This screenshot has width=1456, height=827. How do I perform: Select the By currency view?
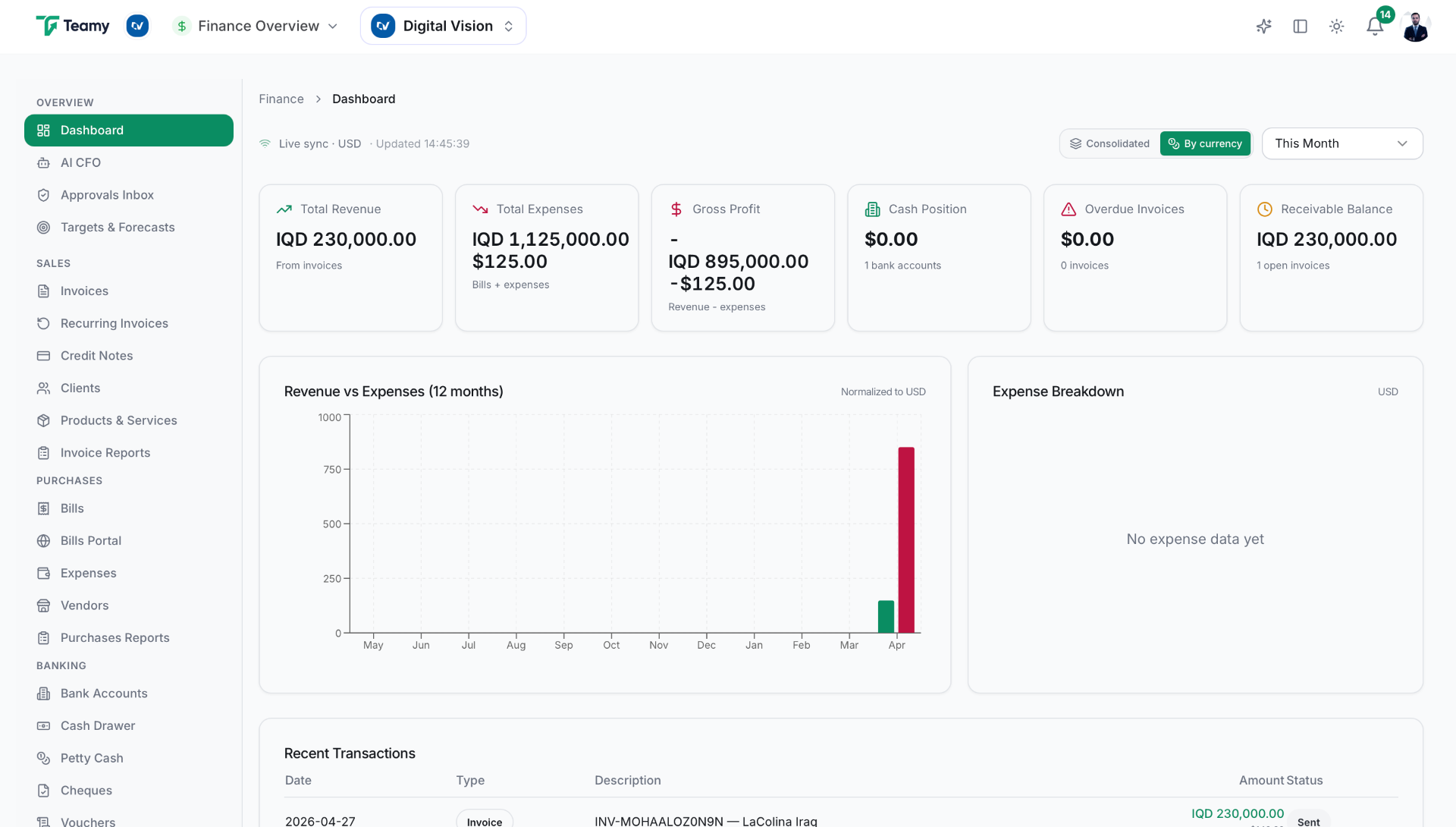tap(1205, 143)
